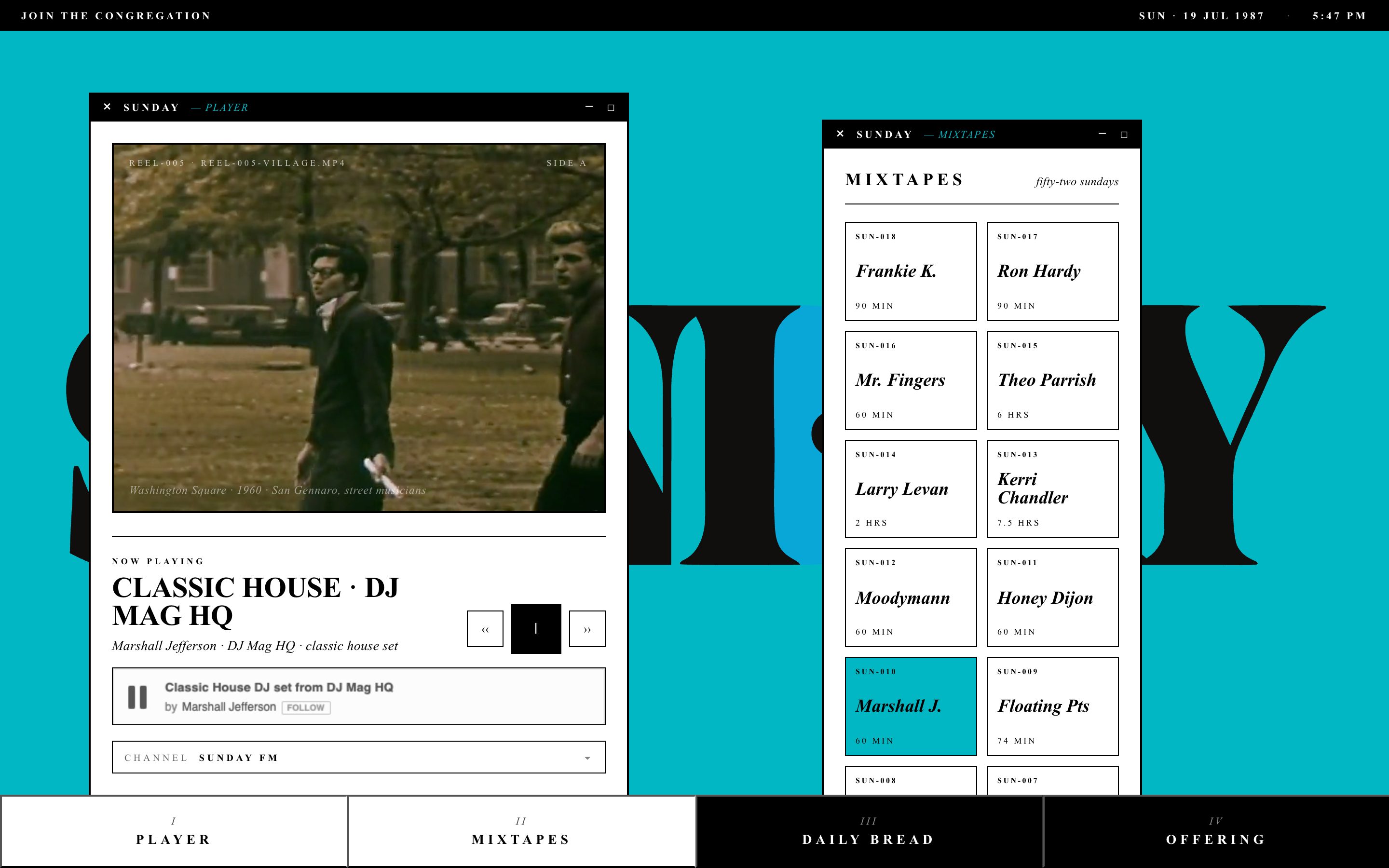Open the Offering tab

1216,831
